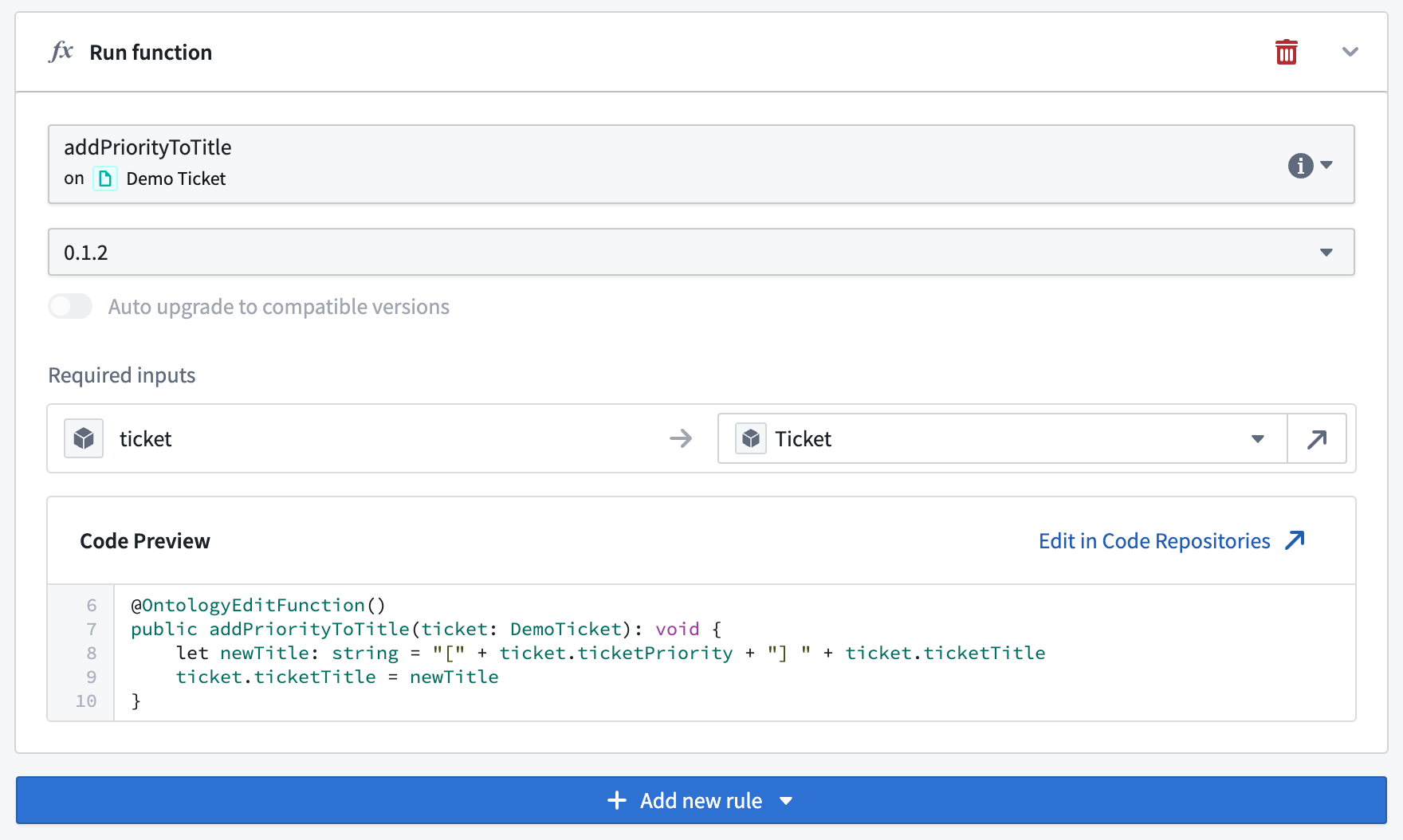Click the arrow between ticket and Ticket
This screenshot has height=840, width=1403.
[680, 438]
